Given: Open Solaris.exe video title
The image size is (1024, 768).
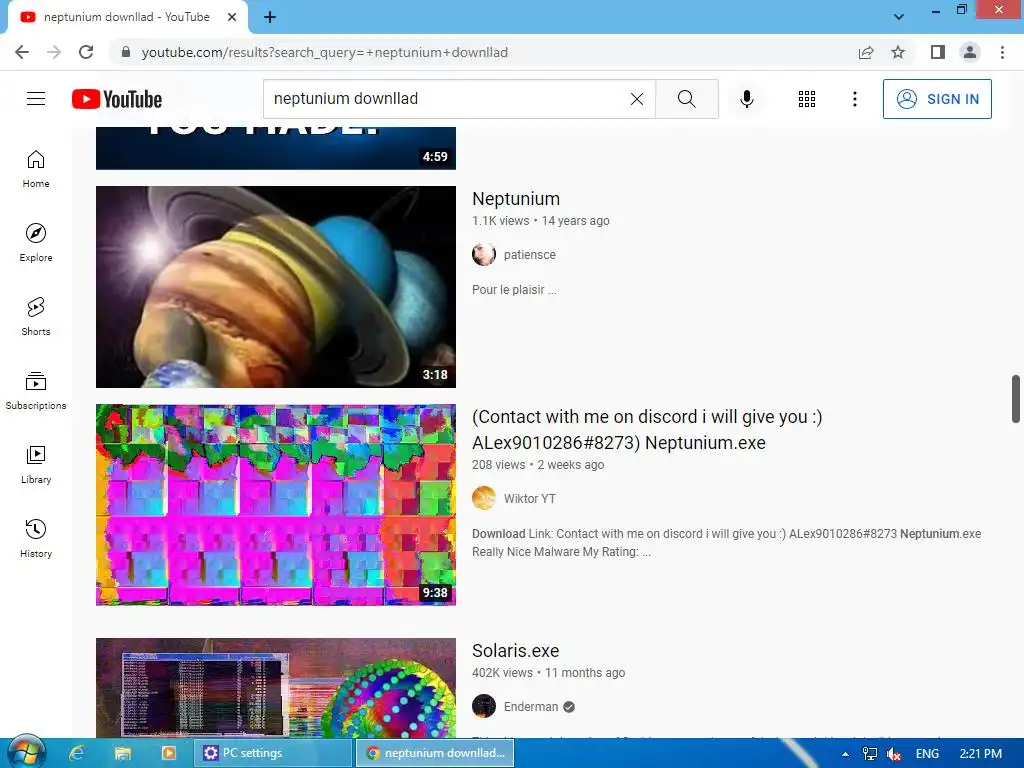Looking at the screenshot, I should [515, 650].
